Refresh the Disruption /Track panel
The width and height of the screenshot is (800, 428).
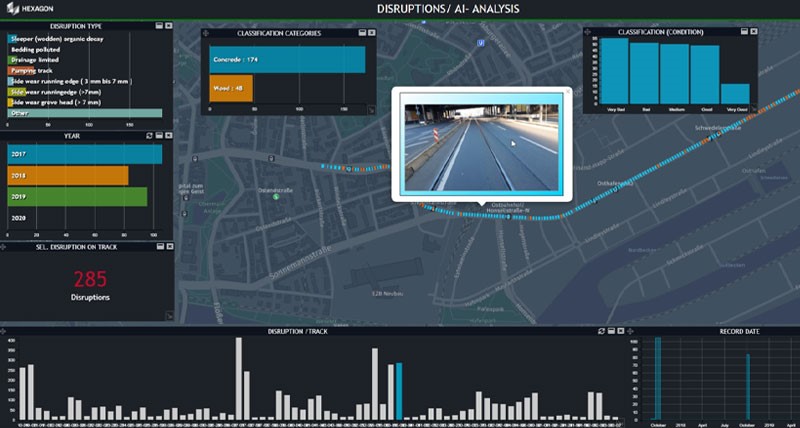pos(602,331)
